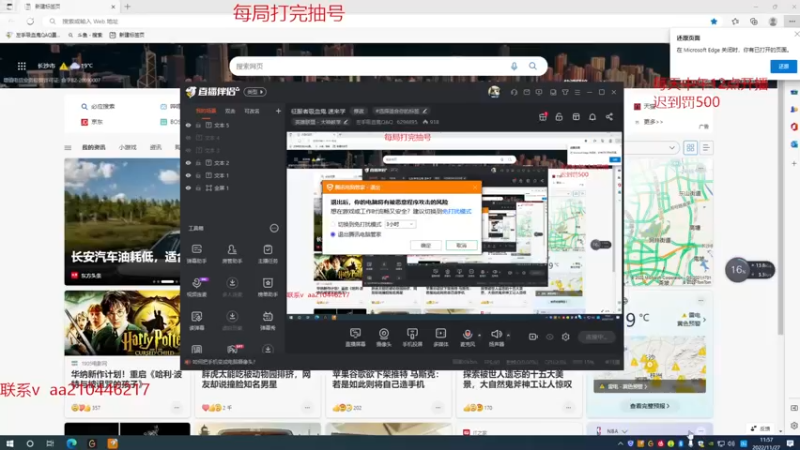Open the microphone device dropdown arrow

coord(479,335)
